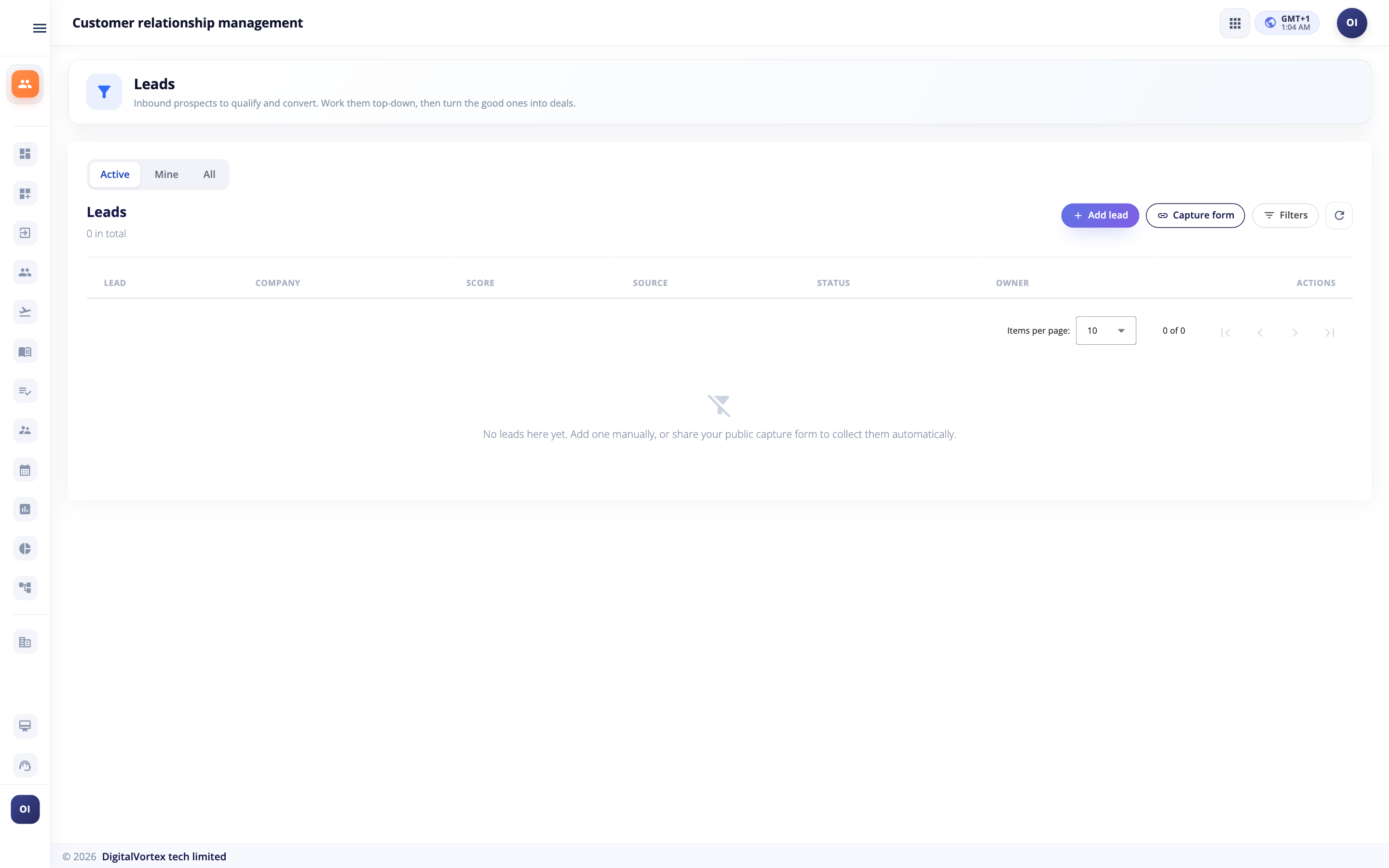Open the dashboard grid sidebar icon

point(25,154)
